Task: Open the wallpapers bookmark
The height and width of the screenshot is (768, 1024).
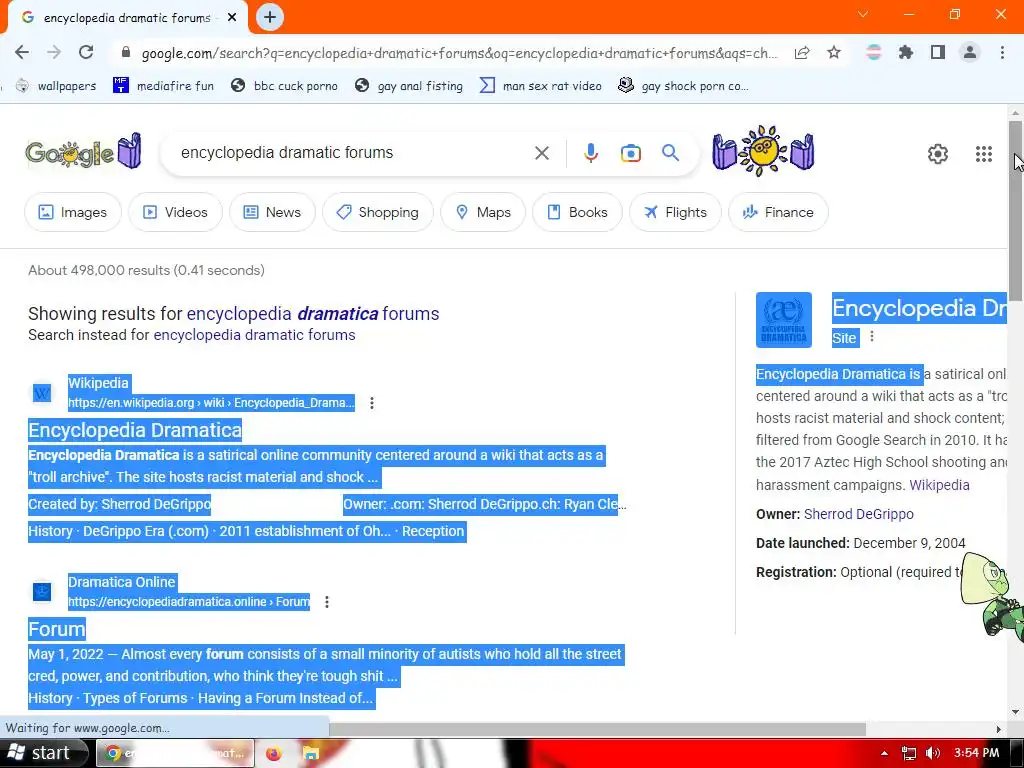Action: [56, 86]
